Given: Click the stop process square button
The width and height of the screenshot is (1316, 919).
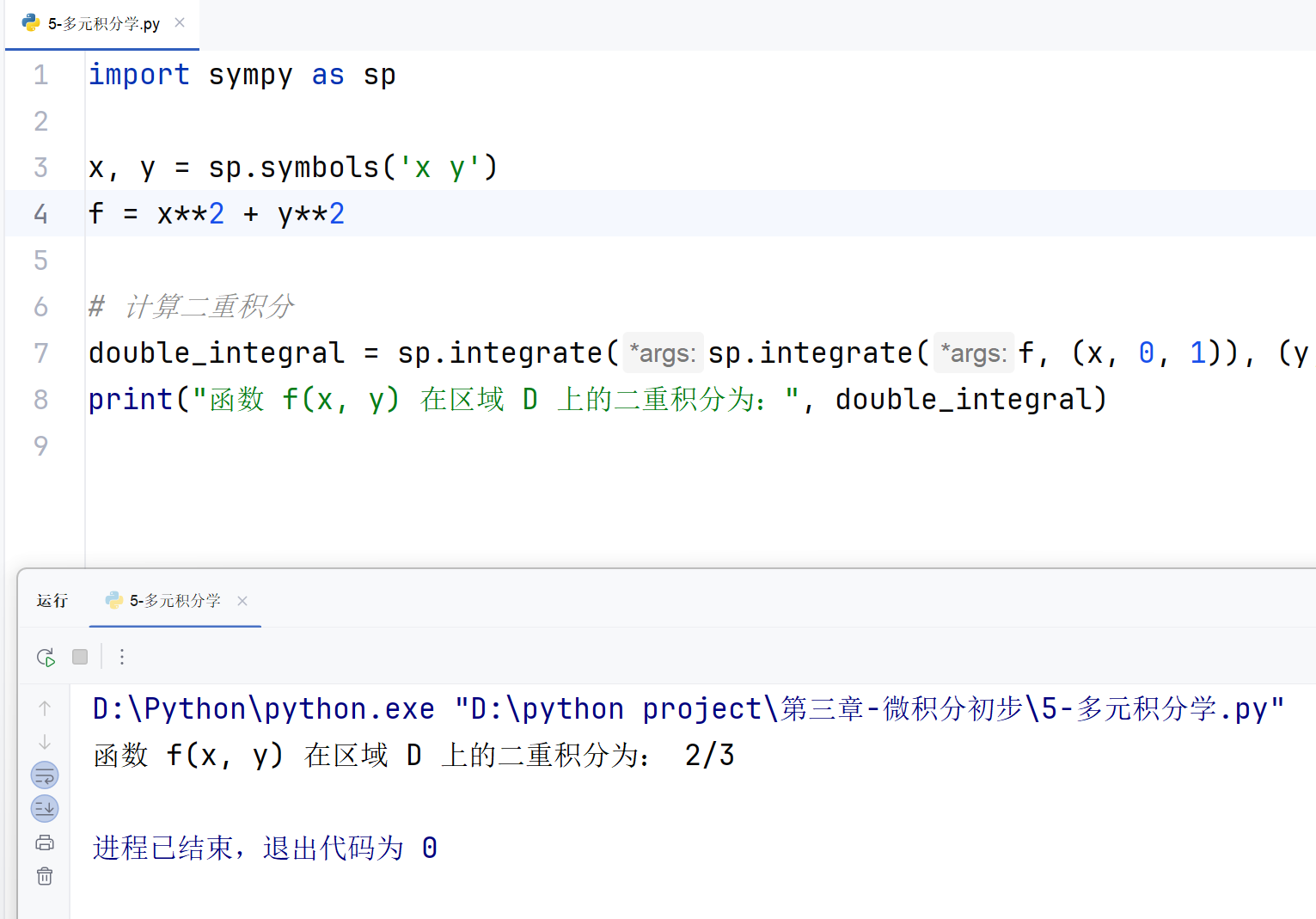Looking at the screenshot, I should pyautogui.click(x=80, y=657).
